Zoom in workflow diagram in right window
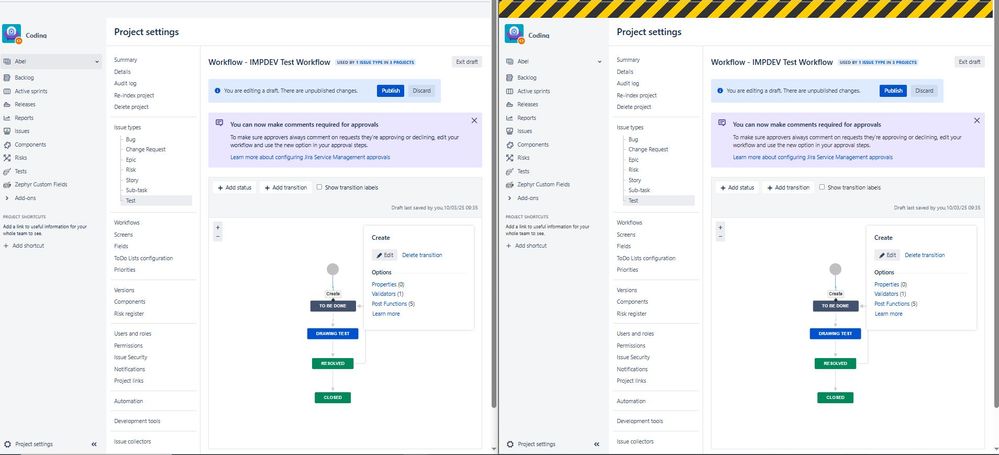Screen dimensions: 999x455 721,227
